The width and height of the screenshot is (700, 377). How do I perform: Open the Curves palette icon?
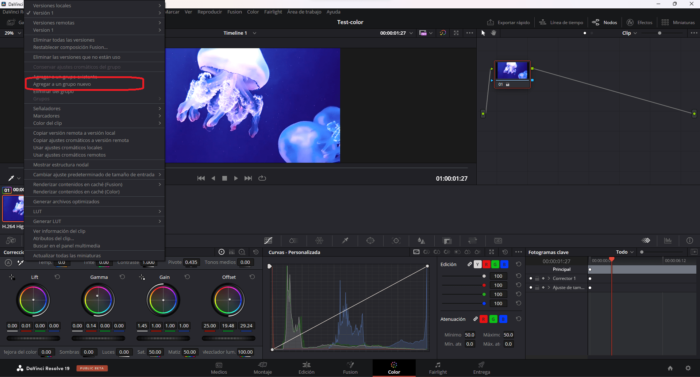(x=268, y=240)
